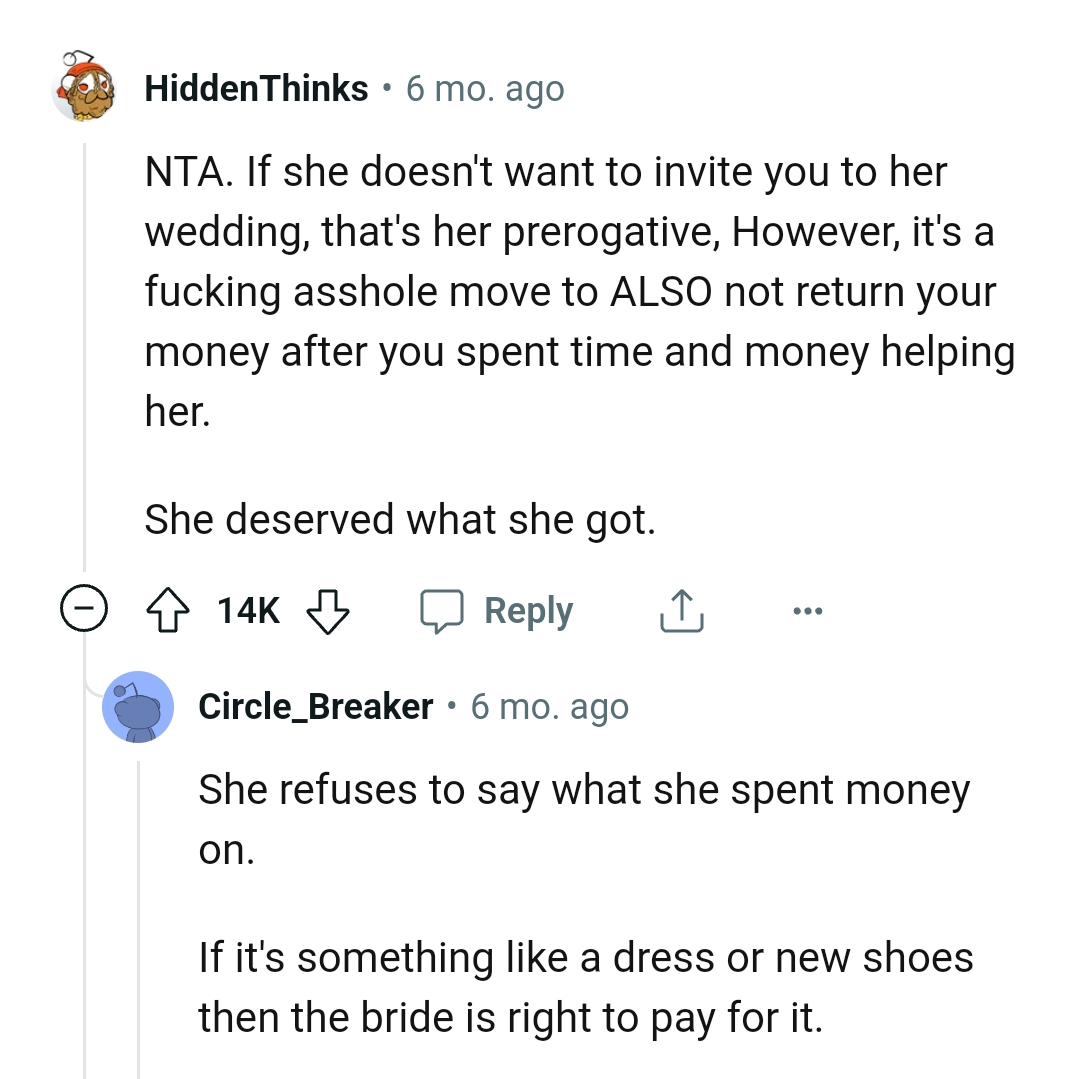
Task: Click the timestamp beside Circle_Breaker
Action: (549, 706)
